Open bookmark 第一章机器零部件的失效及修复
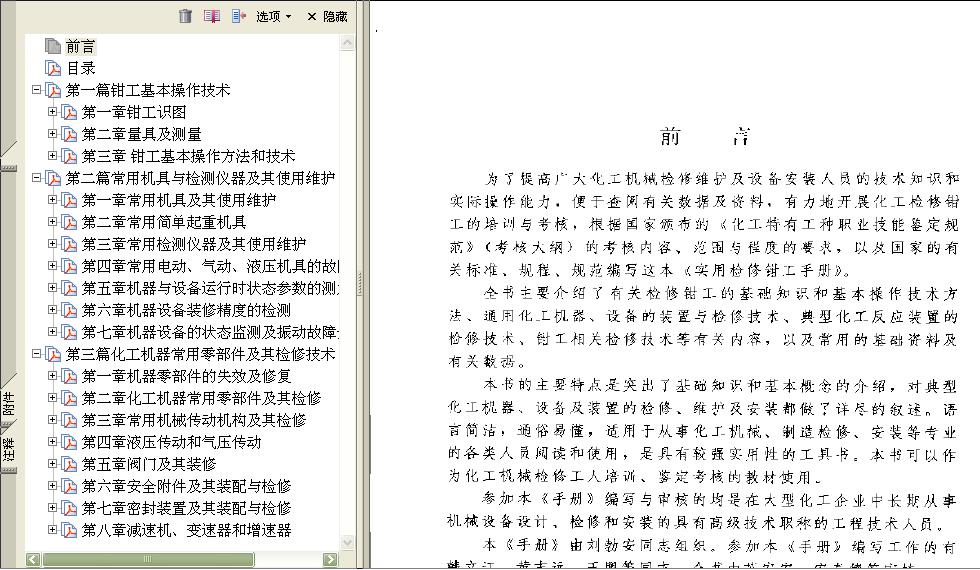The image size is (980, 570). tap(186, 376)
